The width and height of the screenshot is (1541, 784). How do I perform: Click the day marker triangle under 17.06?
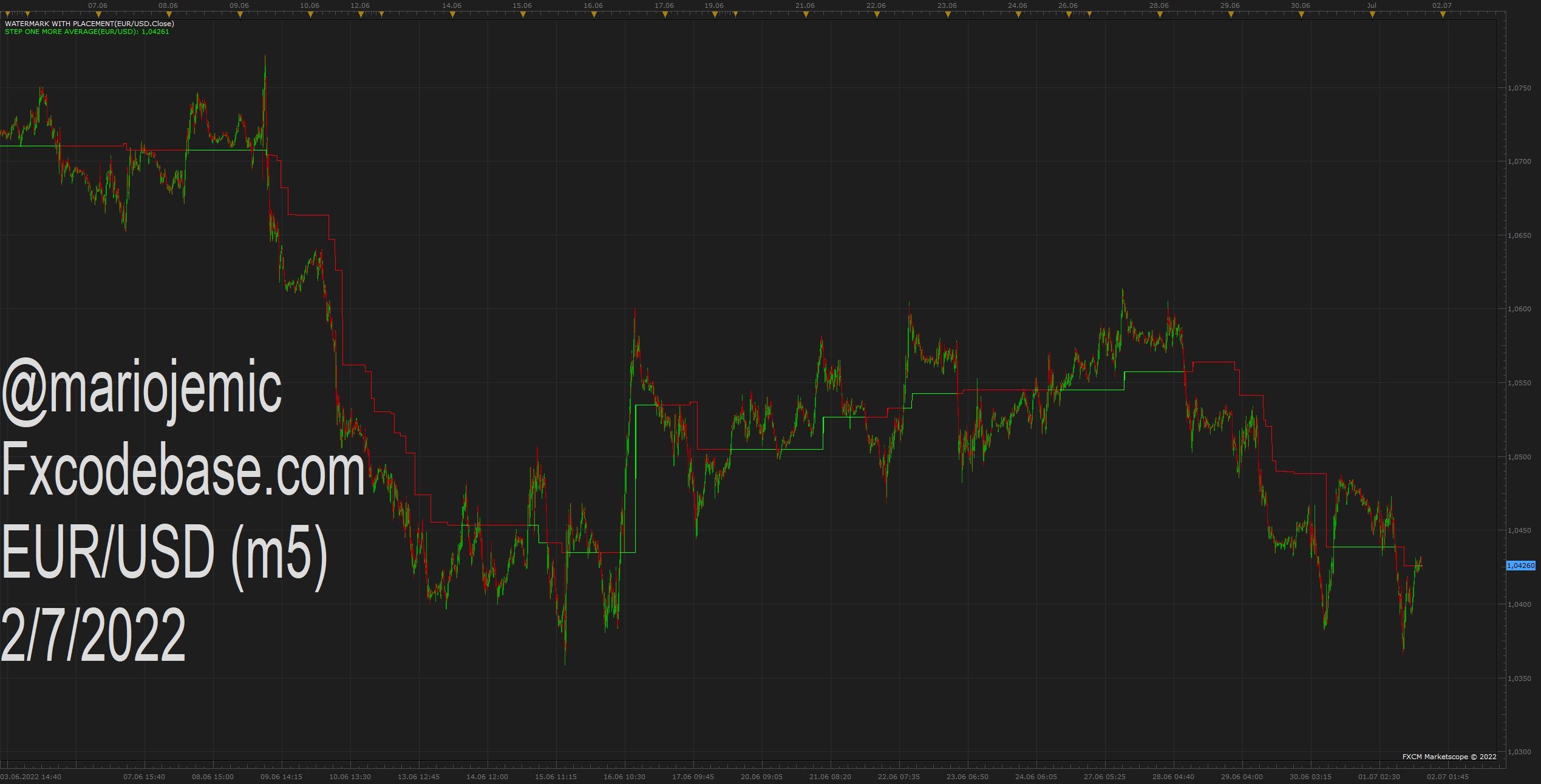pyautogui.click(x=665, y=15)
